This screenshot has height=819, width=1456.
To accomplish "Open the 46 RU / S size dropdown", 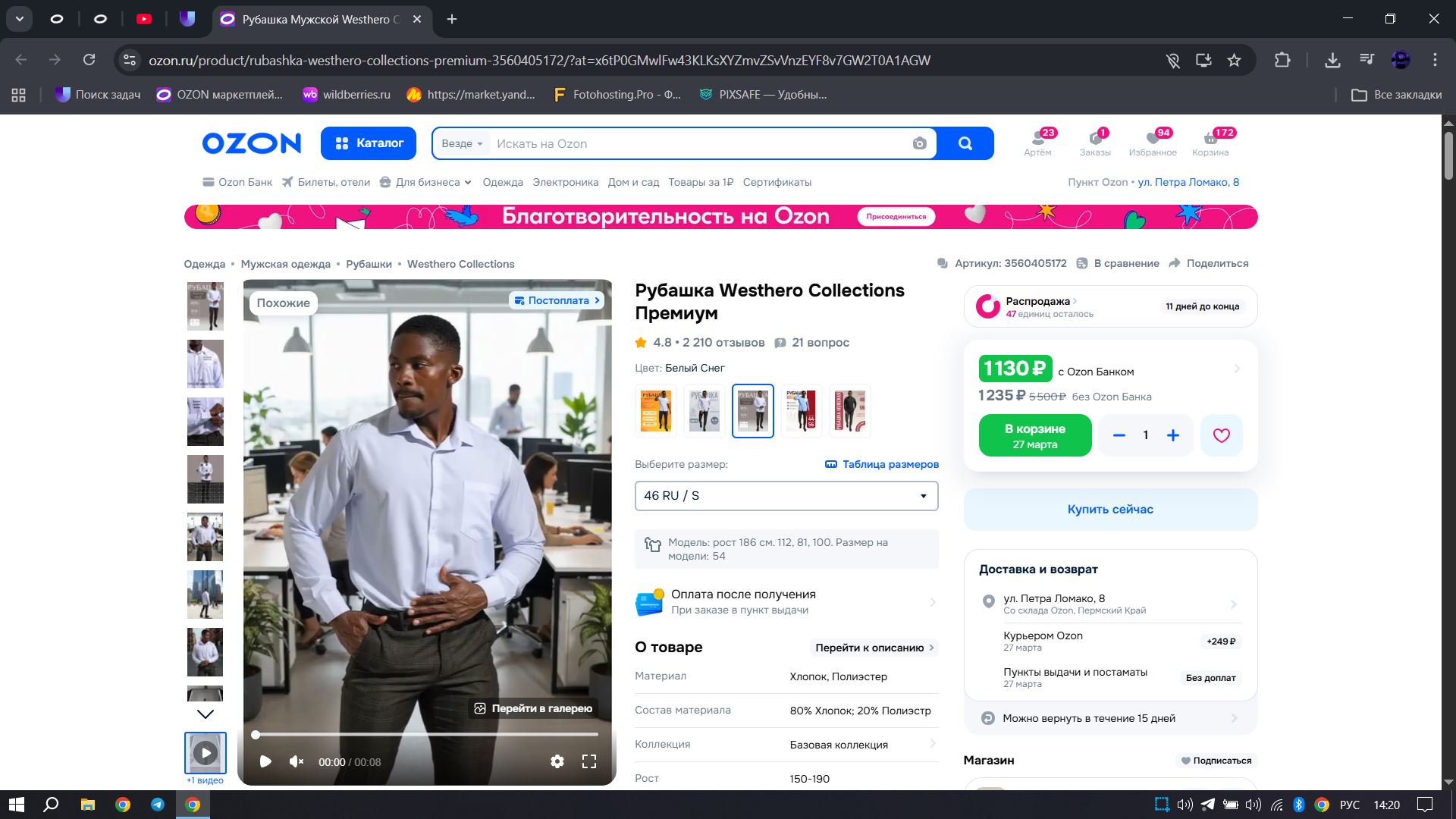I will 786,496.
